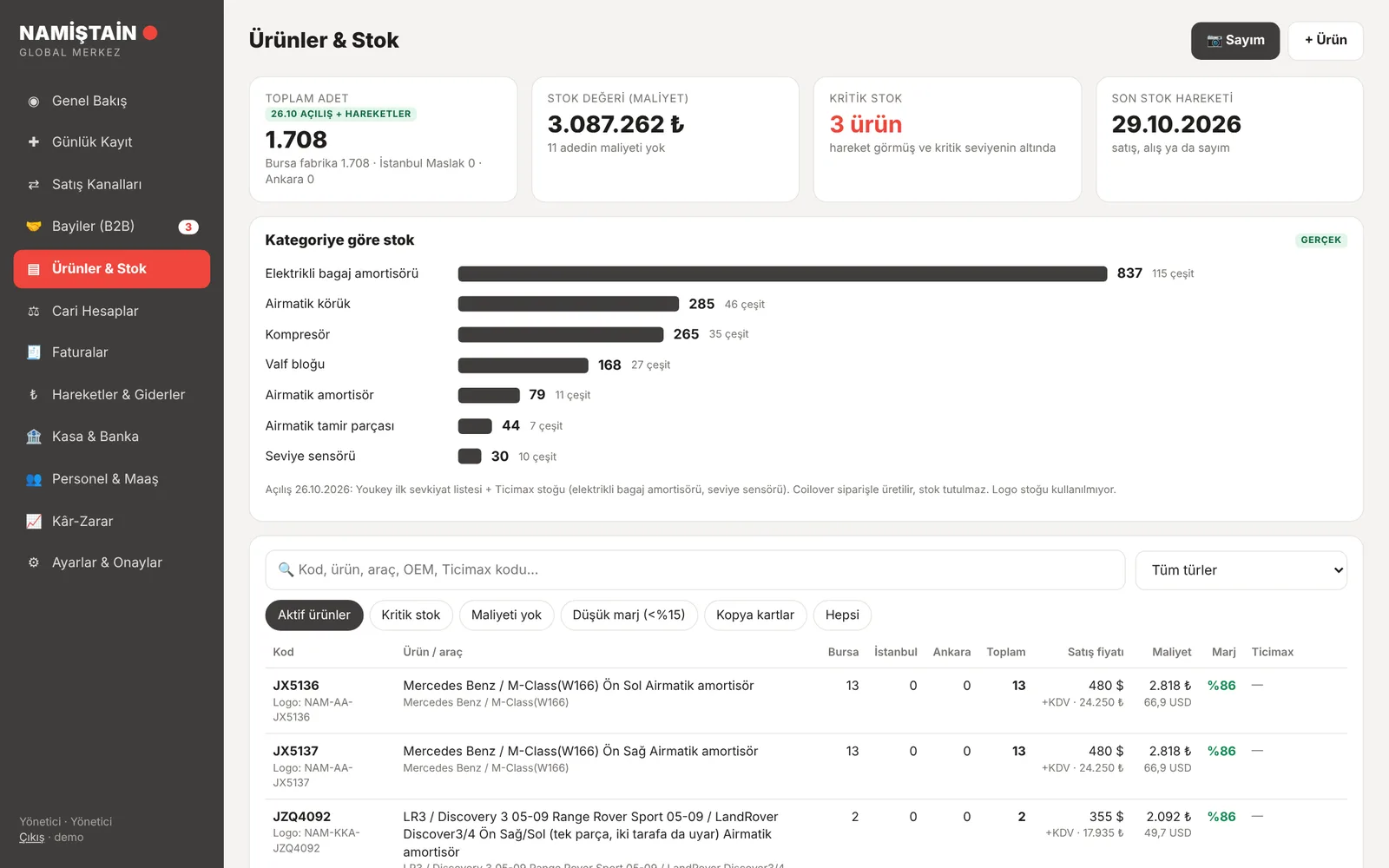Screen dimensions: 1389x868
Task: Click the + Ürün button
Action: [1326, 41]
